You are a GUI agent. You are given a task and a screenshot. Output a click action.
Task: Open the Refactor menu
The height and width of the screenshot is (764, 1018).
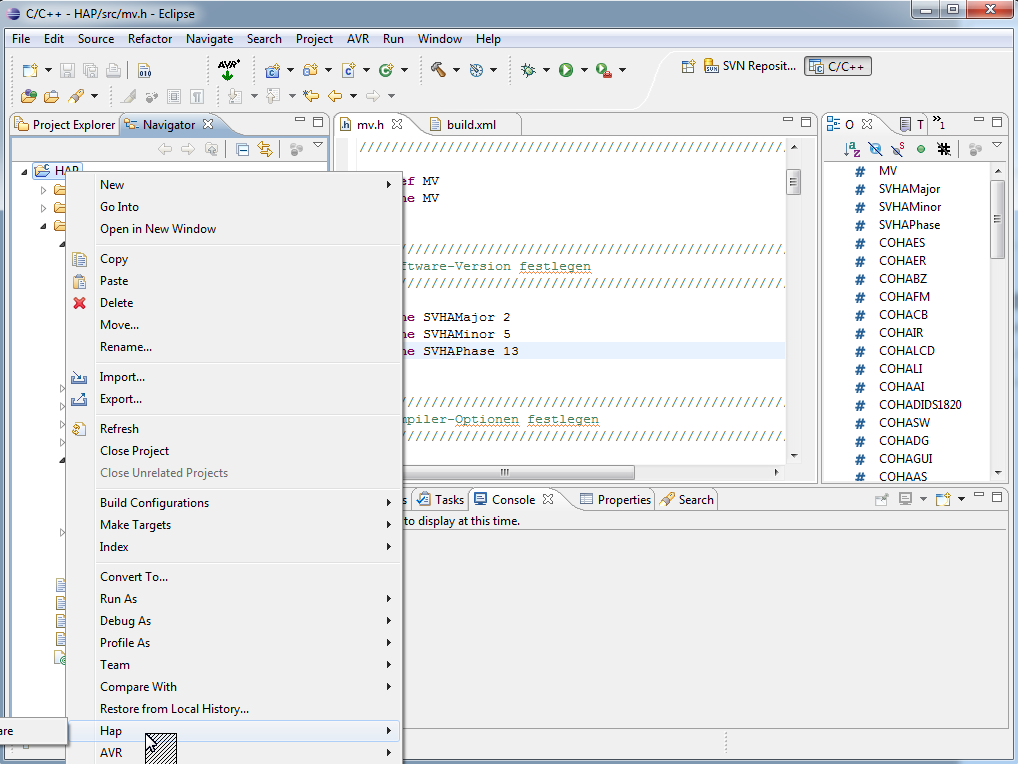pos(150,39)
